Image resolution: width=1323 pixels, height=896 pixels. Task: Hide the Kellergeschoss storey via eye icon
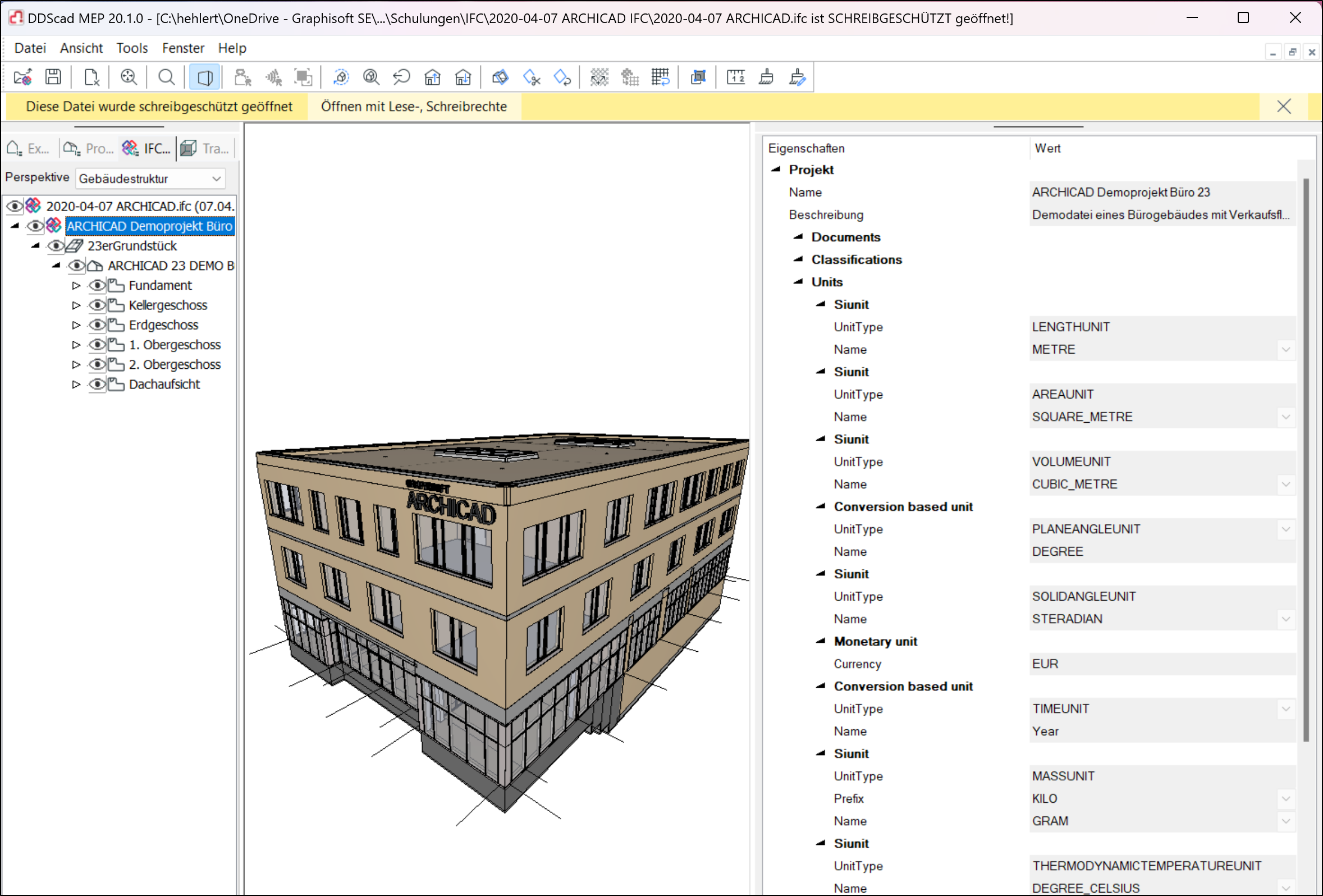97,305
